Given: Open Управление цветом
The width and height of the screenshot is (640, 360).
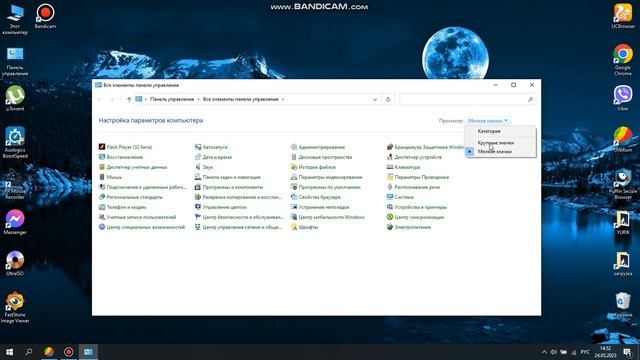Looking at the screenshot, I should click(220, 207).
